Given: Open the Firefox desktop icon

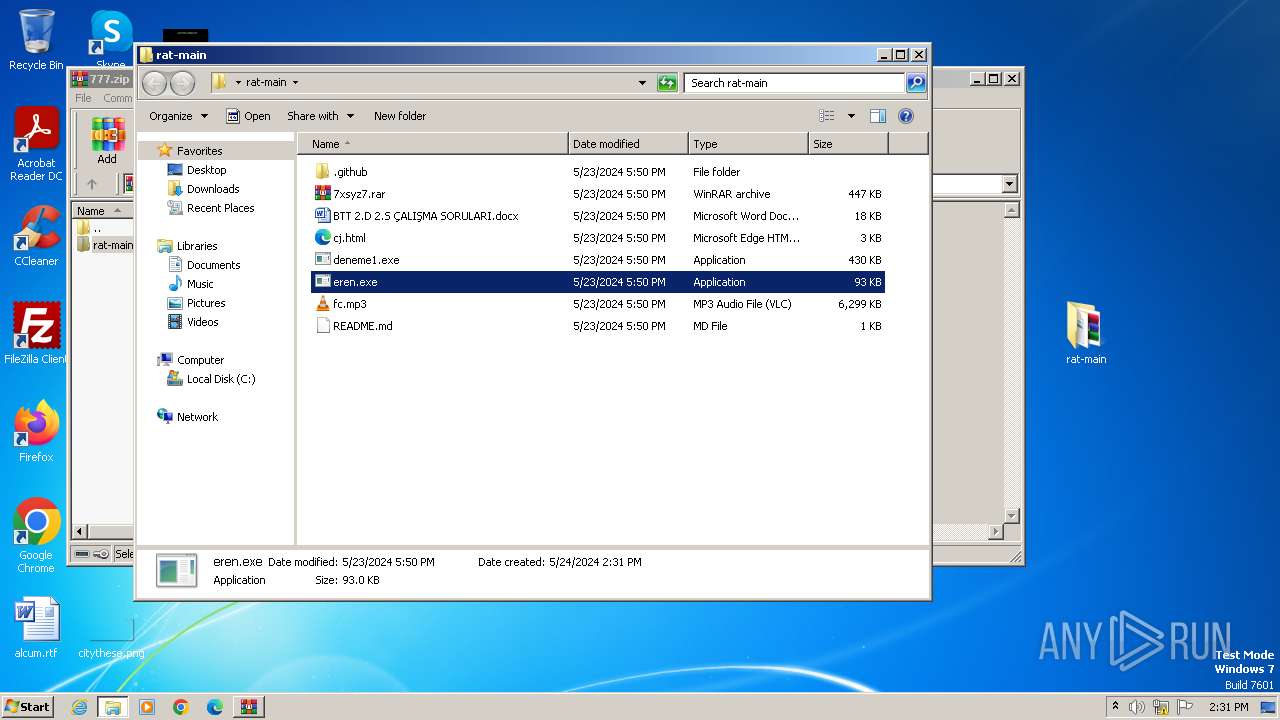Looking at the screenshot, I should [x=36, y=432].
